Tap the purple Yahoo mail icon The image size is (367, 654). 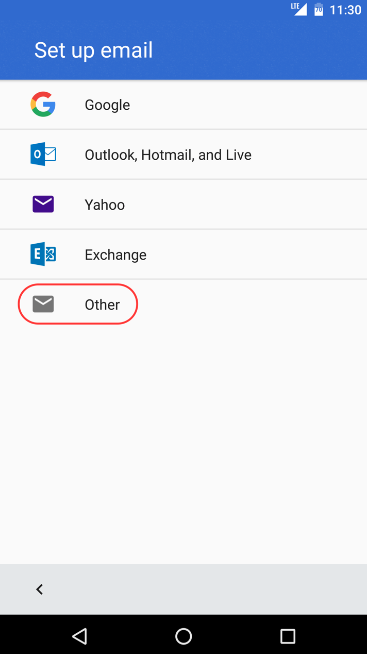click(43, 204)
